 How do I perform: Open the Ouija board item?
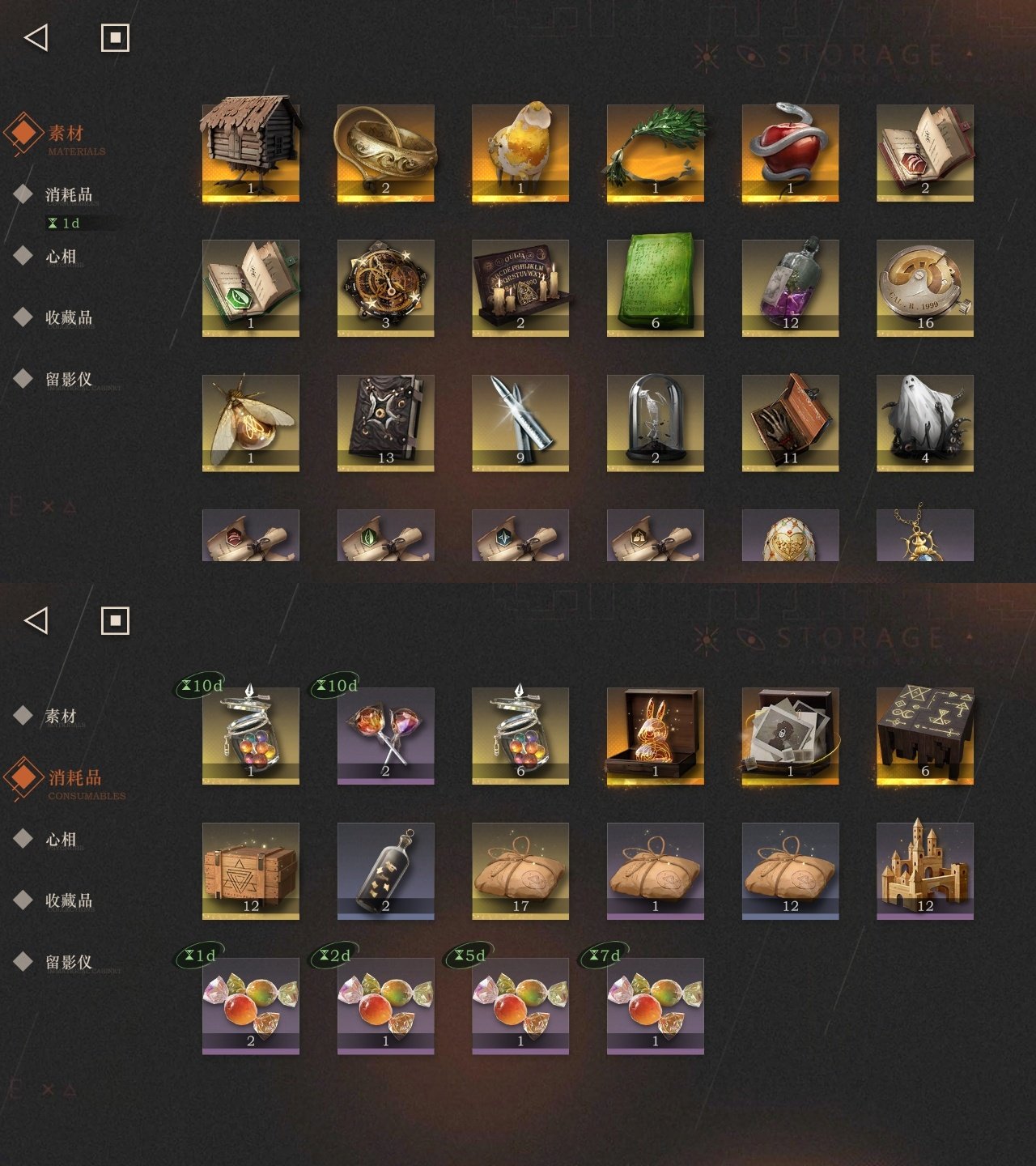click(x=520, y=287)
